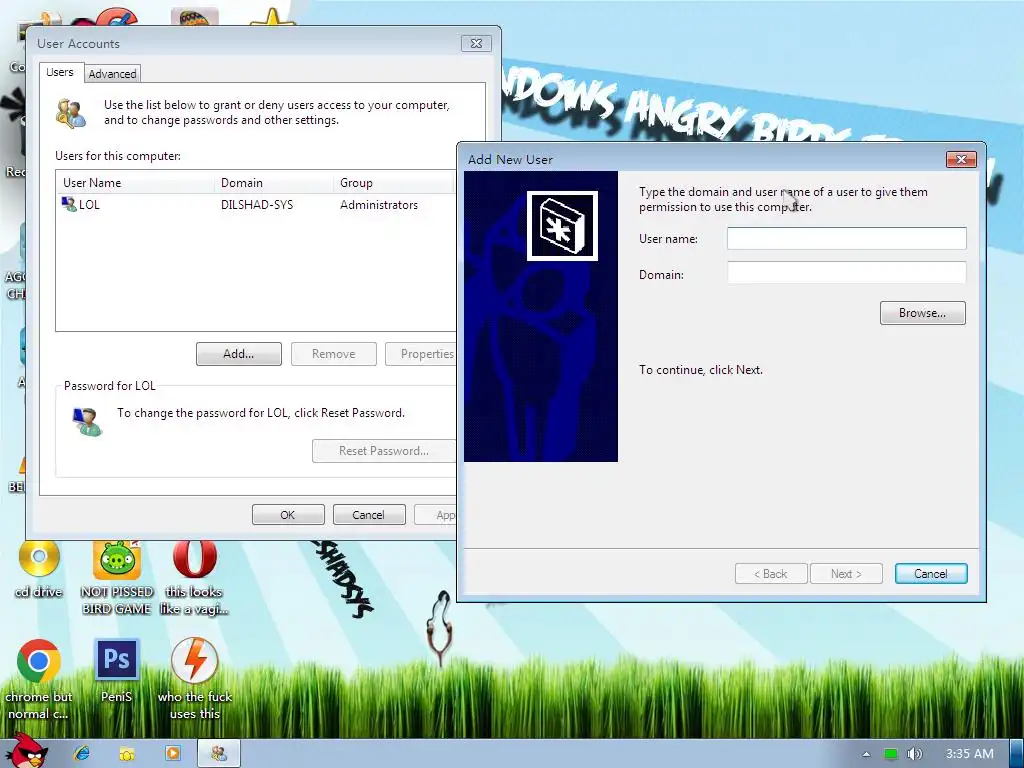Cancel the Add New User wizard
1024x768 pixels.
(x=931, y=573)
